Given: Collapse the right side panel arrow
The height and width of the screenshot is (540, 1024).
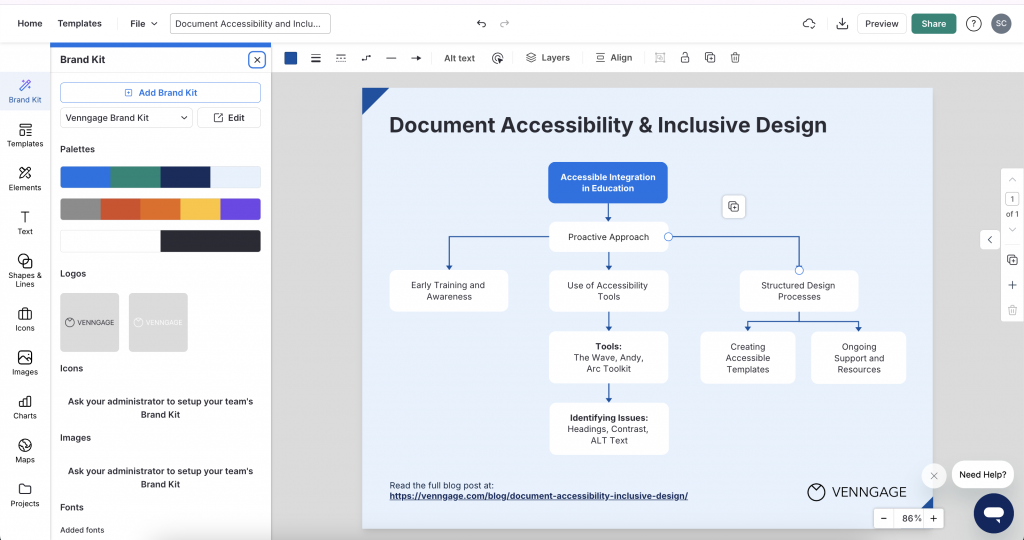Looking at the screenshot, I should click(990, 240).
